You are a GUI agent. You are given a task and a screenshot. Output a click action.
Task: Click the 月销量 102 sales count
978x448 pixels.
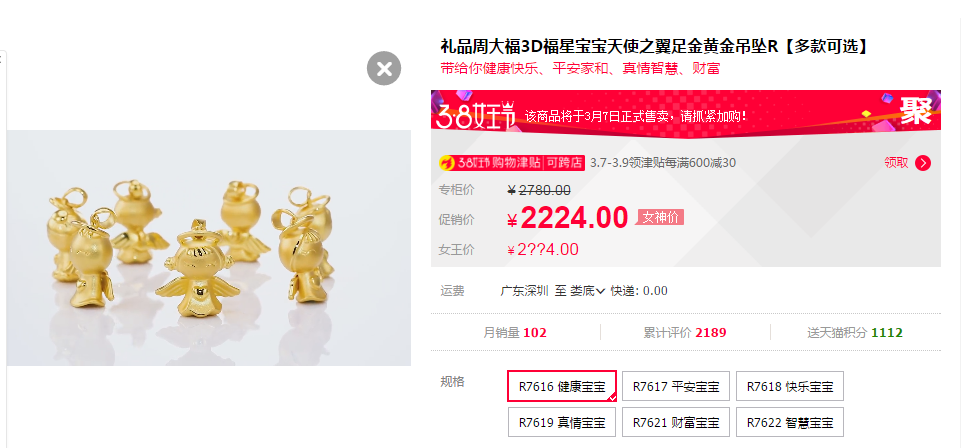(x=515, y=333)
